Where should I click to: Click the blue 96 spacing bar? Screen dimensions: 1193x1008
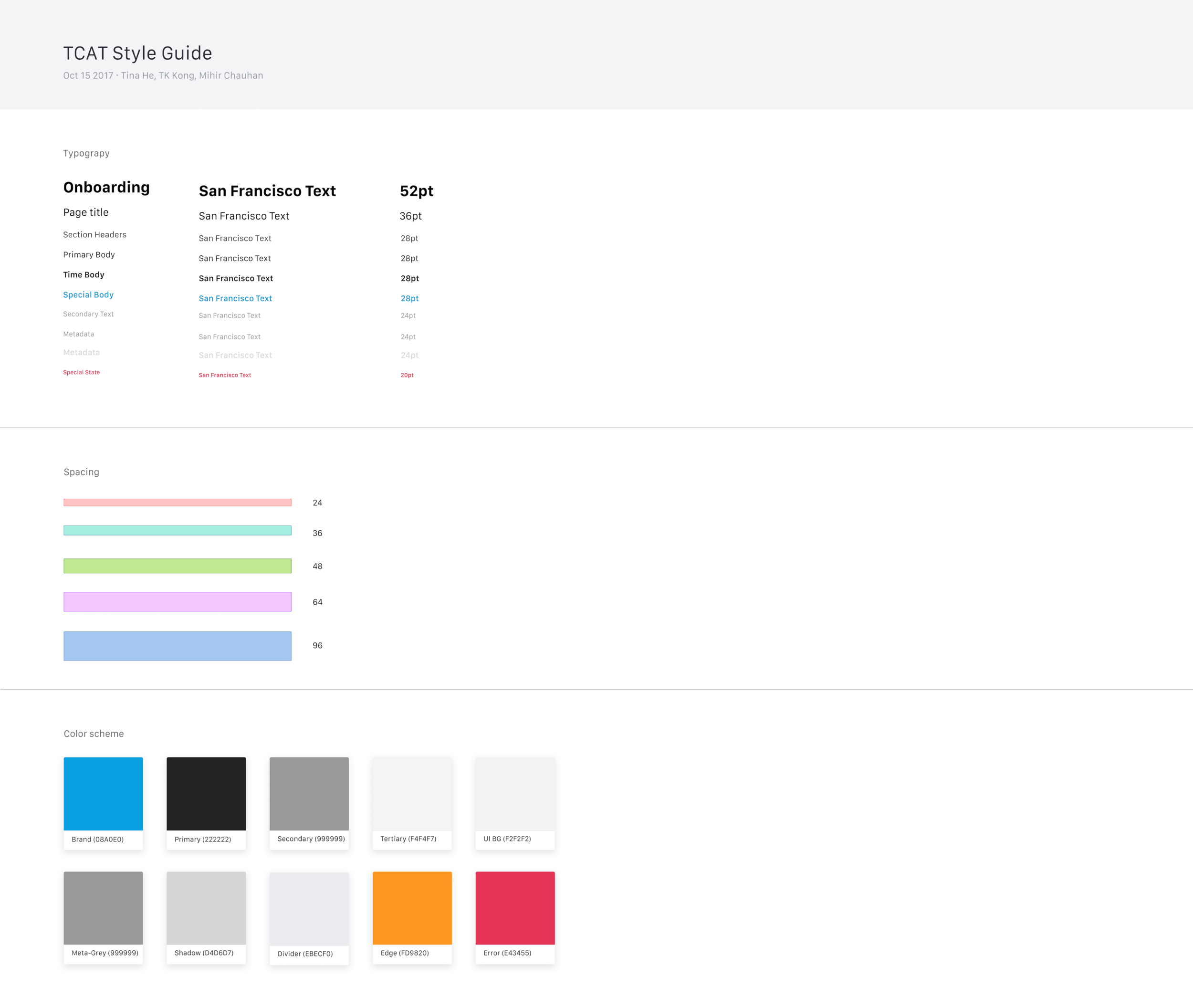click(177, 646)
